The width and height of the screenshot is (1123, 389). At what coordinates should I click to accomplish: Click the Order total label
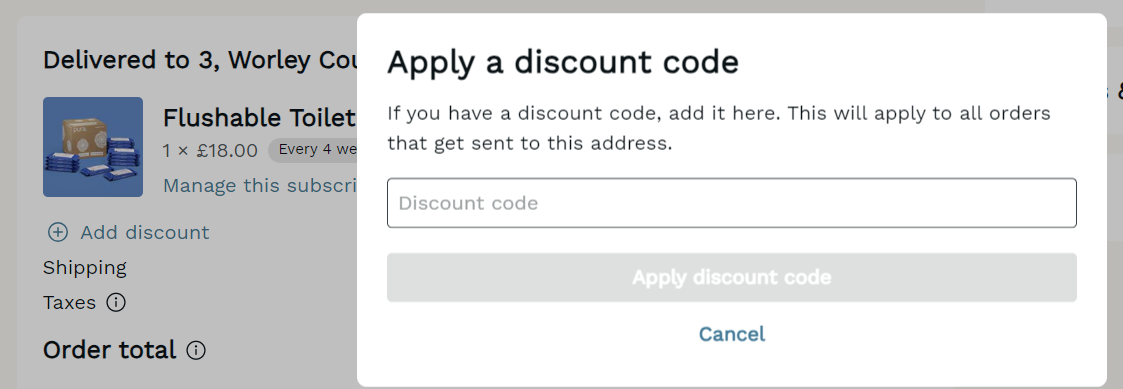[110, 350]
